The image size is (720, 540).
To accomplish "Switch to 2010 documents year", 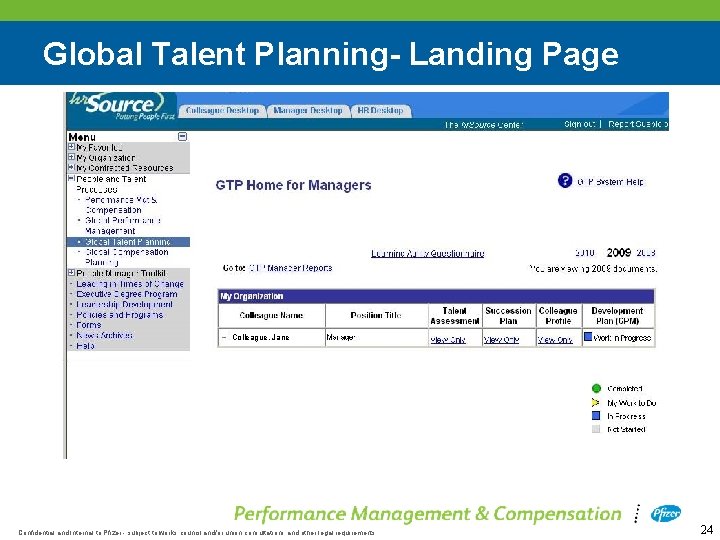I will coord(585,253).
